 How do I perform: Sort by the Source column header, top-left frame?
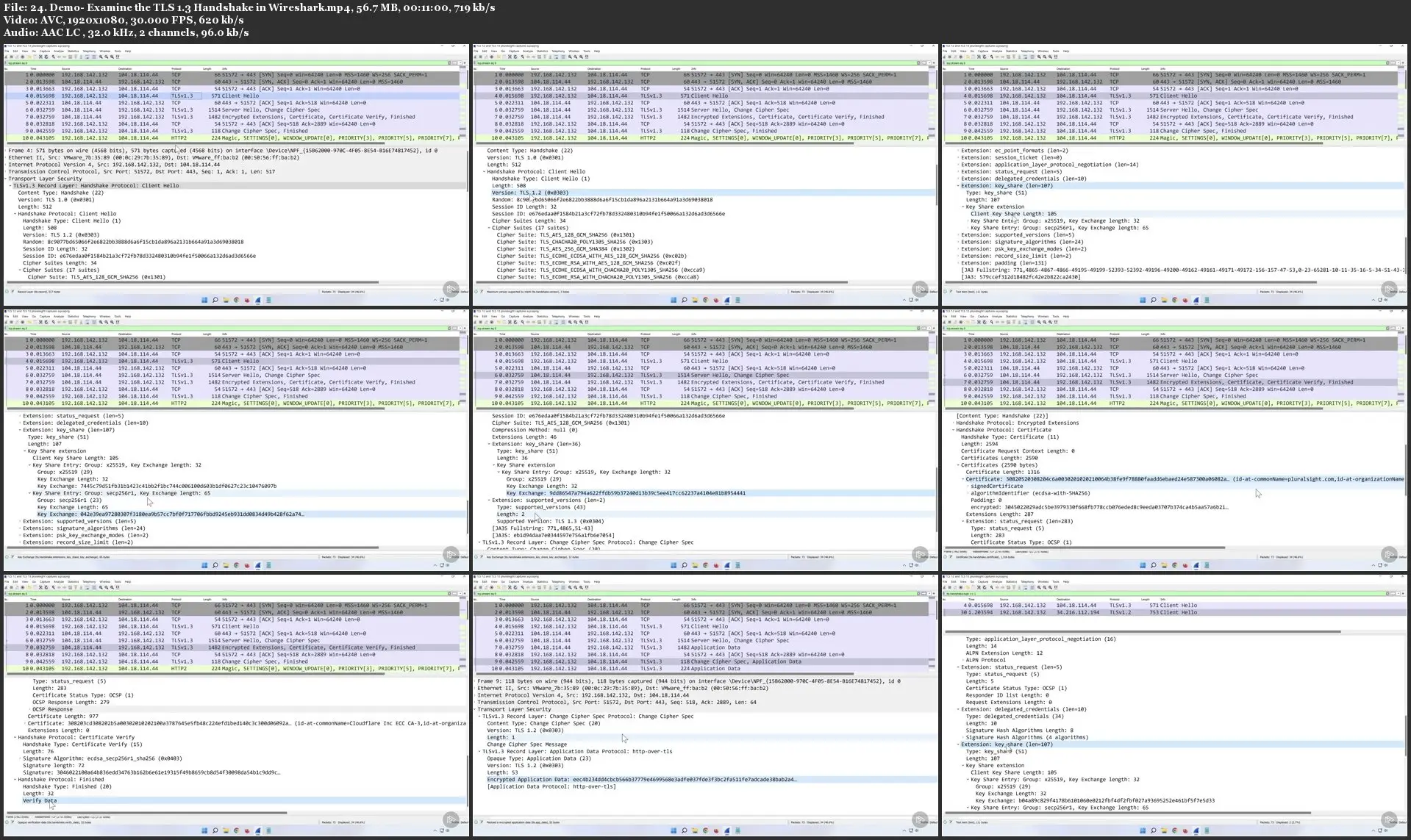point(66,68)
